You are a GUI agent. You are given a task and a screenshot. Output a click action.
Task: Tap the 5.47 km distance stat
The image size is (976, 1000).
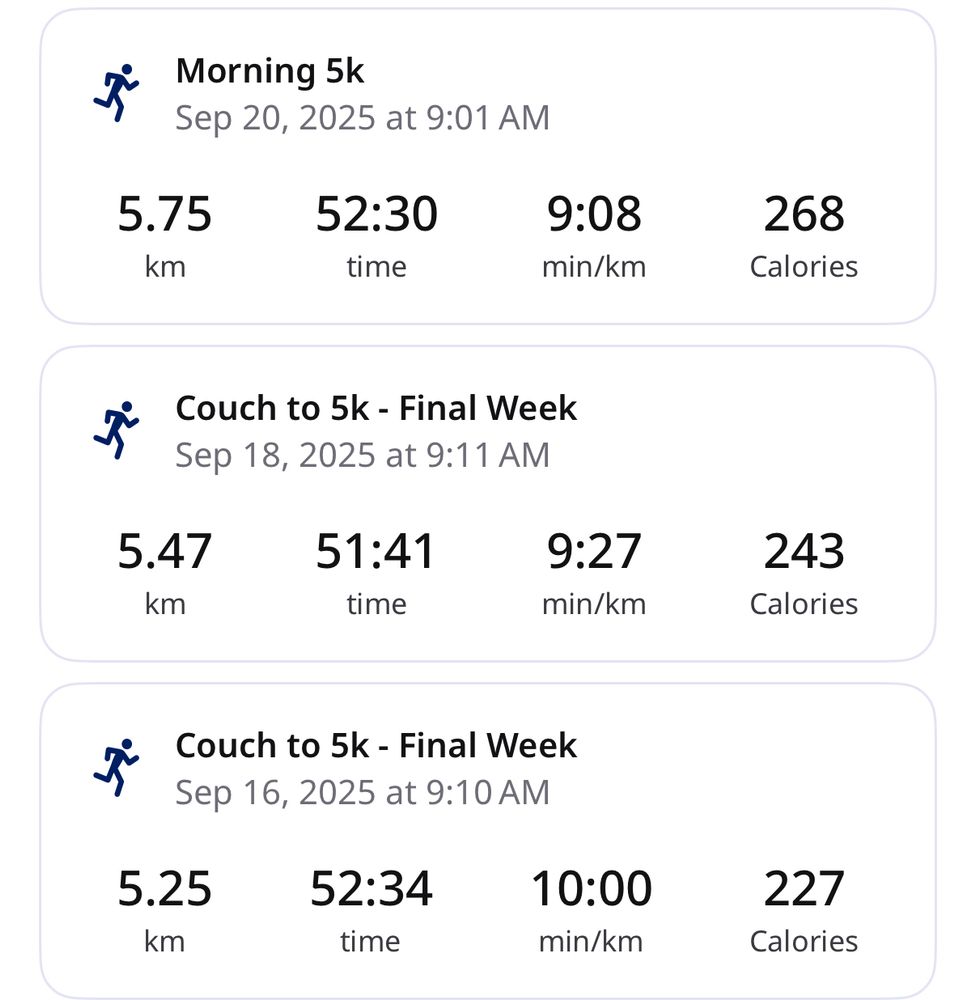165,573
